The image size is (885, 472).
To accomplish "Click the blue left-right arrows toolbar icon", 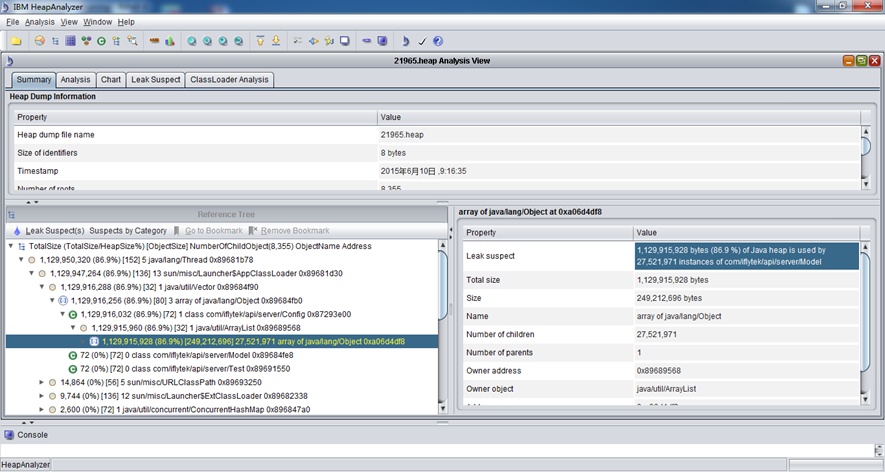I will coord(313,41).
